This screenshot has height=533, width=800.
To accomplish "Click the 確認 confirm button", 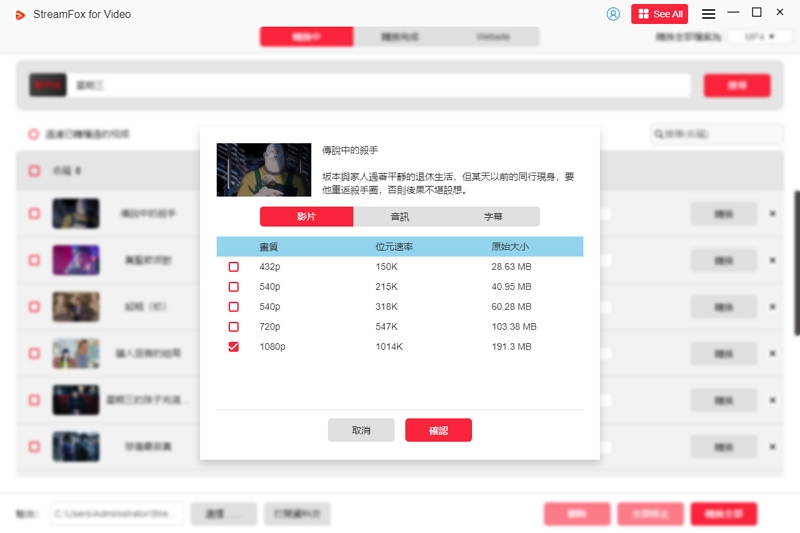I will click(x=438, y=430).
